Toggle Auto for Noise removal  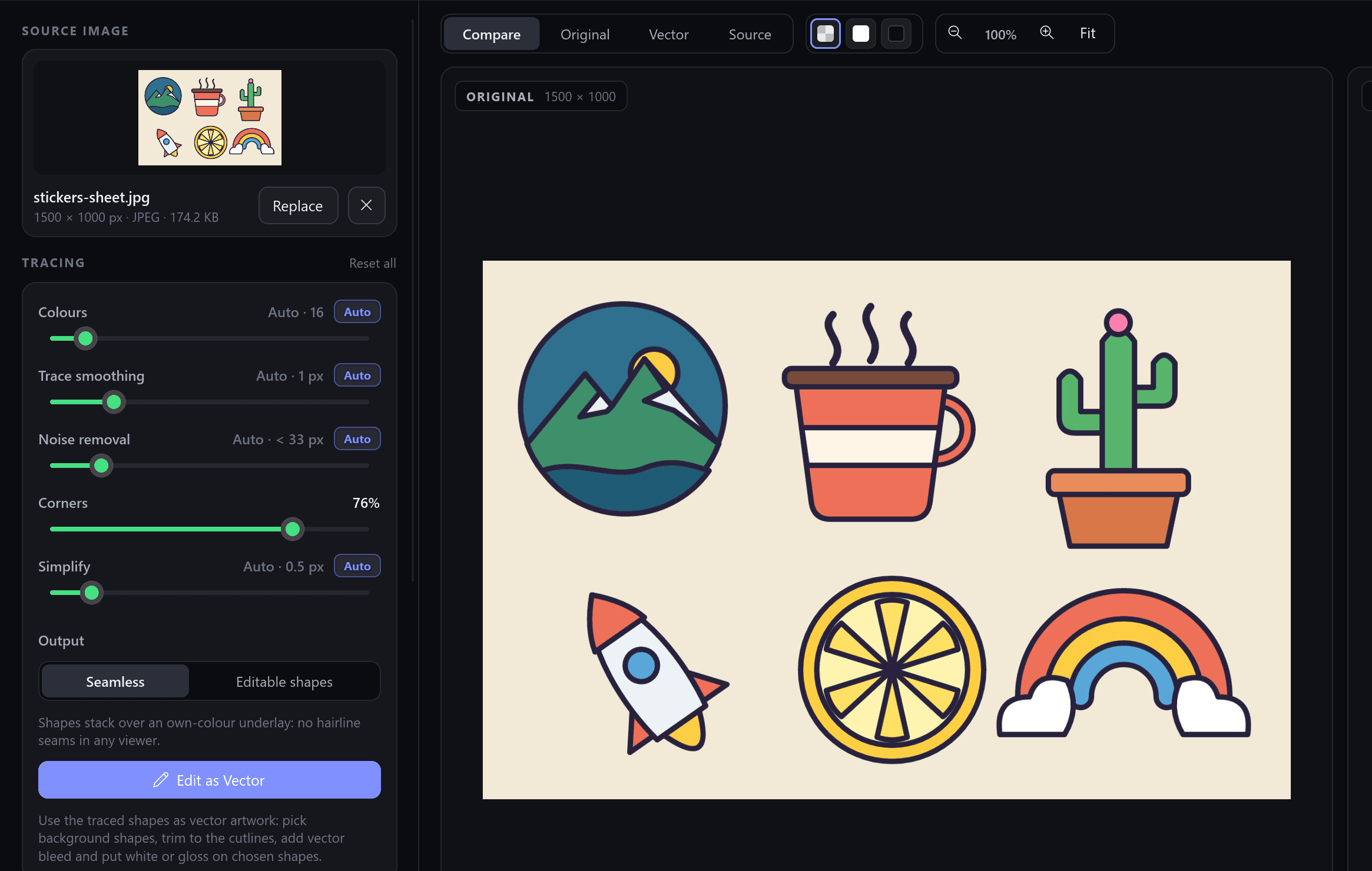coord(357,439)
